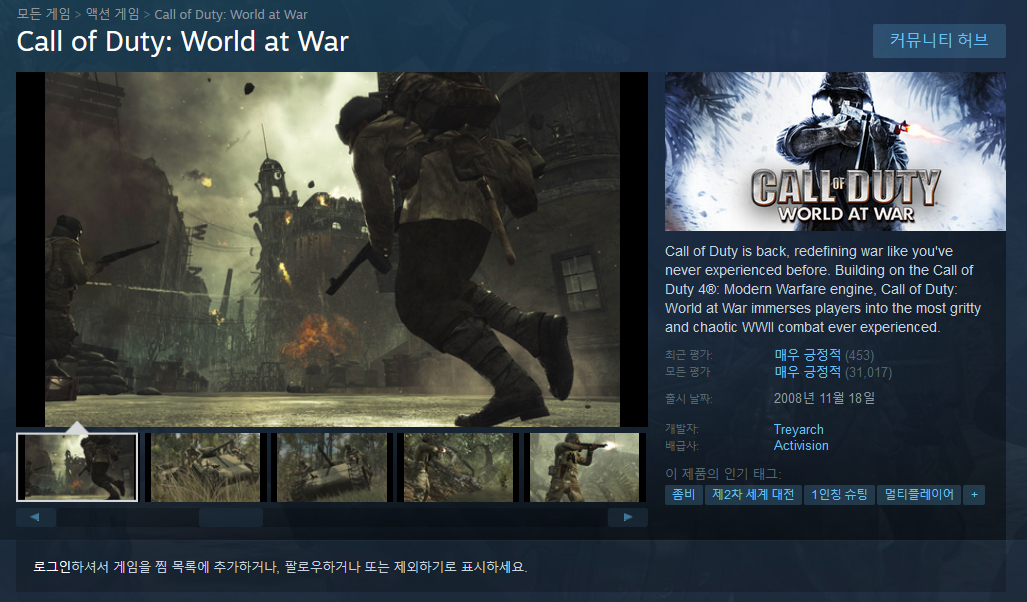Select the 멀티플레이어 tag
This screenshot has height=602, width=1027.
(x=919, y=495)
